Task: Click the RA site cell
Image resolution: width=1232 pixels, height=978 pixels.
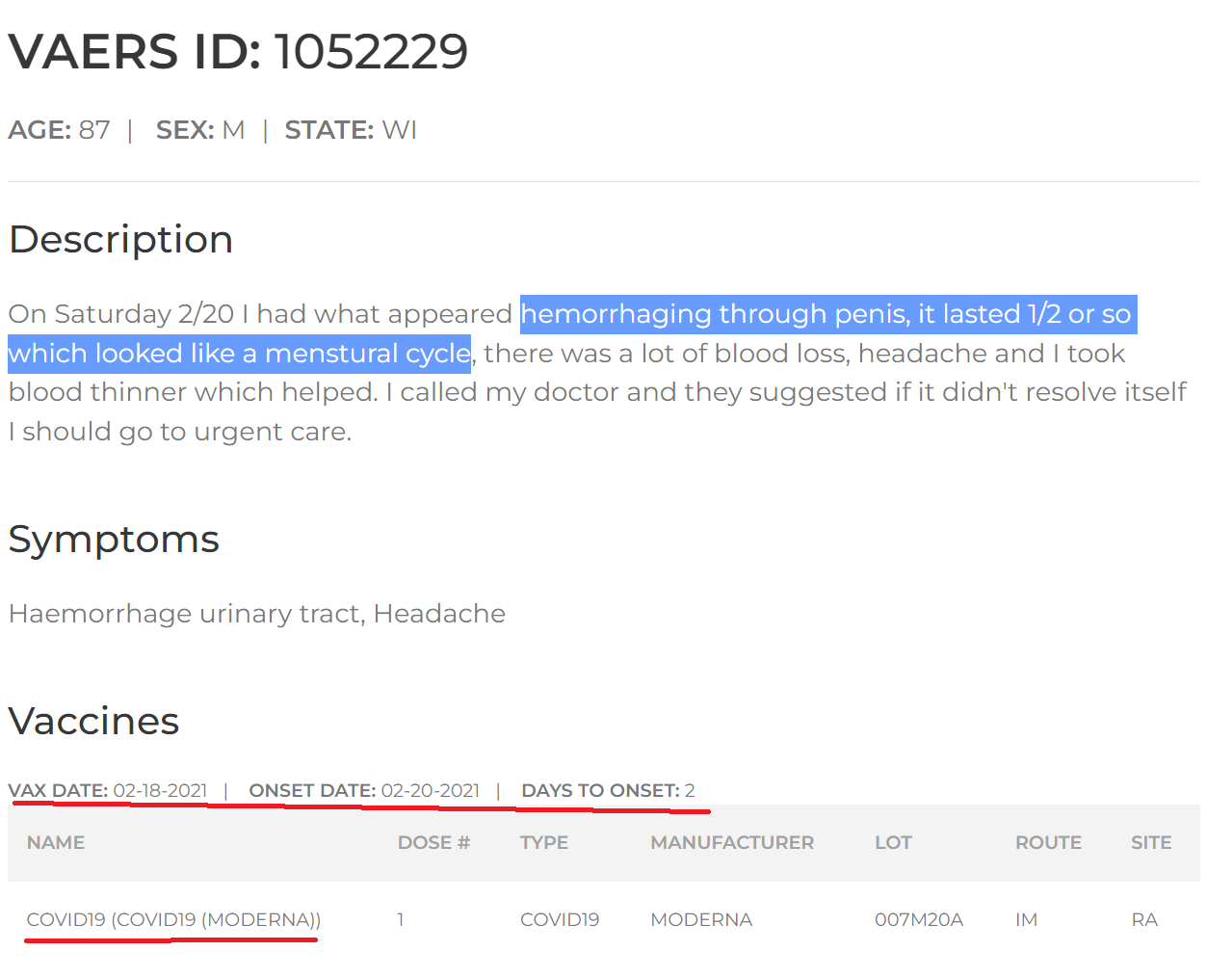Action: [1144, 920]
